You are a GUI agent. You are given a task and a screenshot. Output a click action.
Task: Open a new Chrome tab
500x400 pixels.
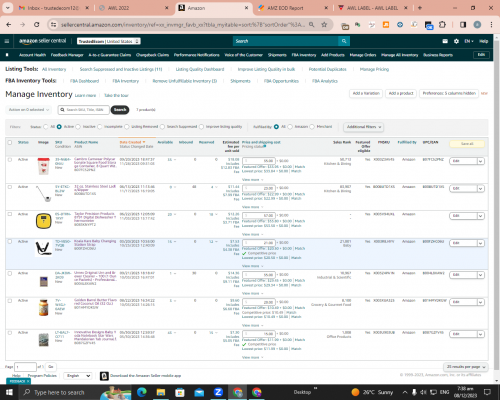click(x=420, y=8)
